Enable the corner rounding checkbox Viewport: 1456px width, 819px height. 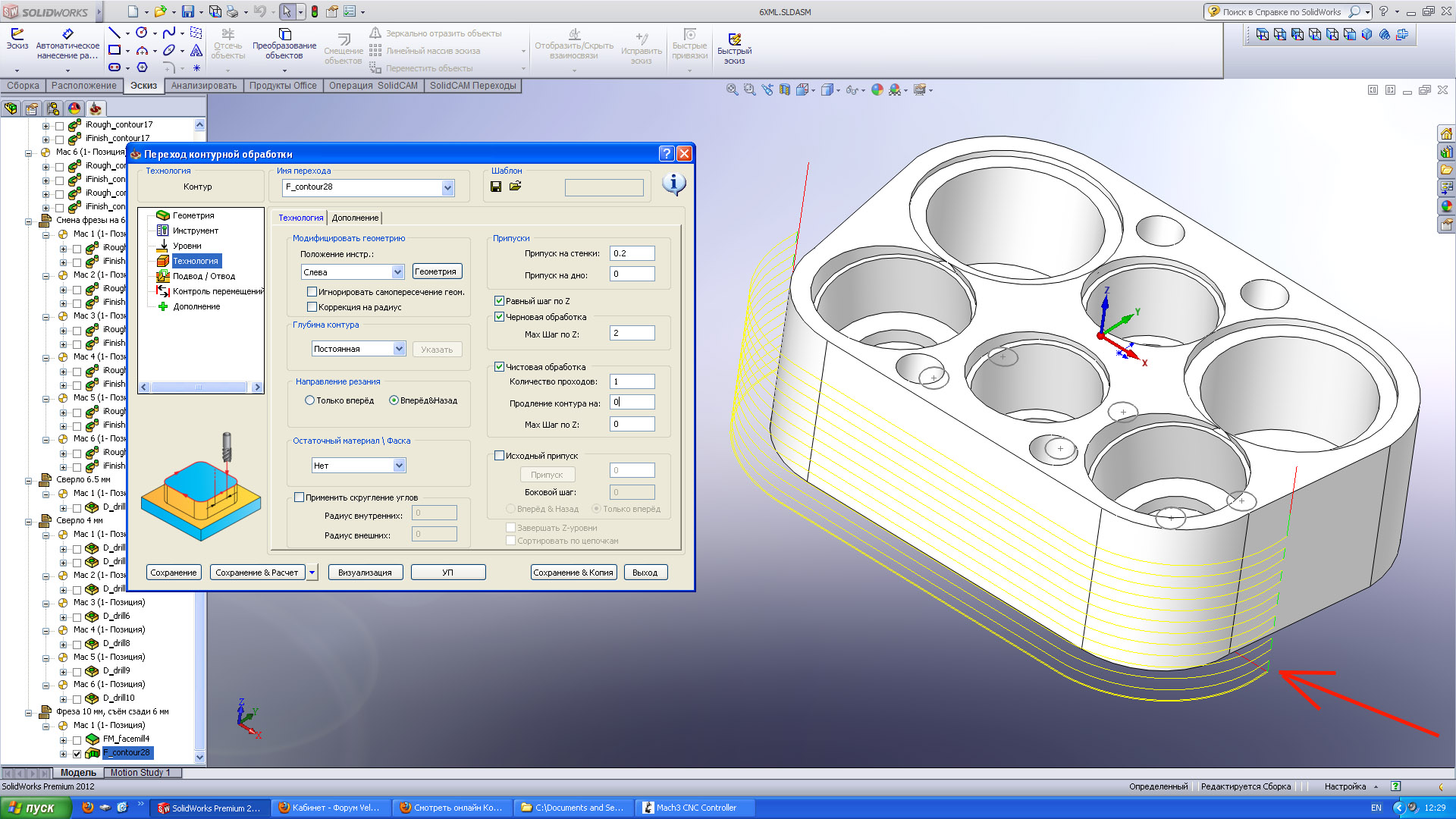click(300, 497)
